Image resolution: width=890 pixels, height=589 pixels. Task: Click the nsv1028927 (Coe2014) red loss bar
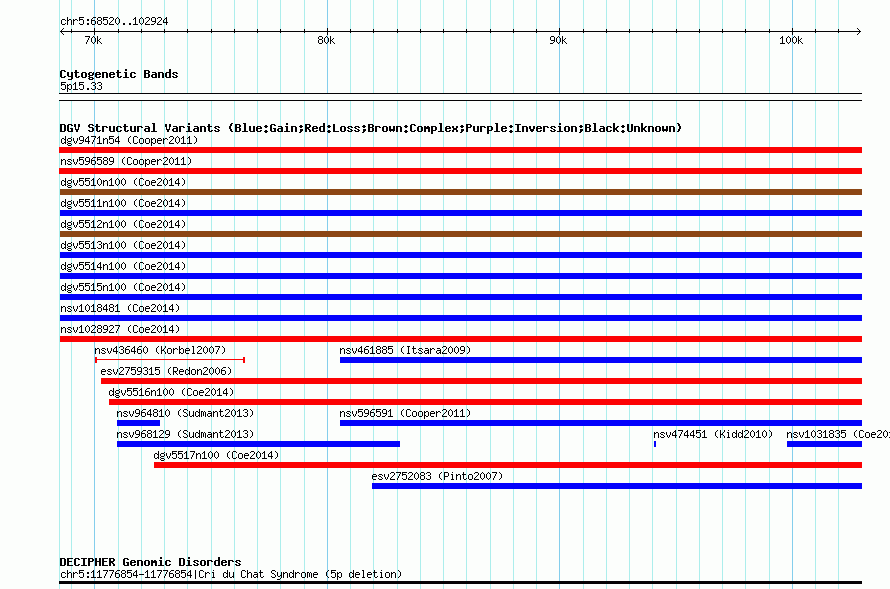click(460, 339)
